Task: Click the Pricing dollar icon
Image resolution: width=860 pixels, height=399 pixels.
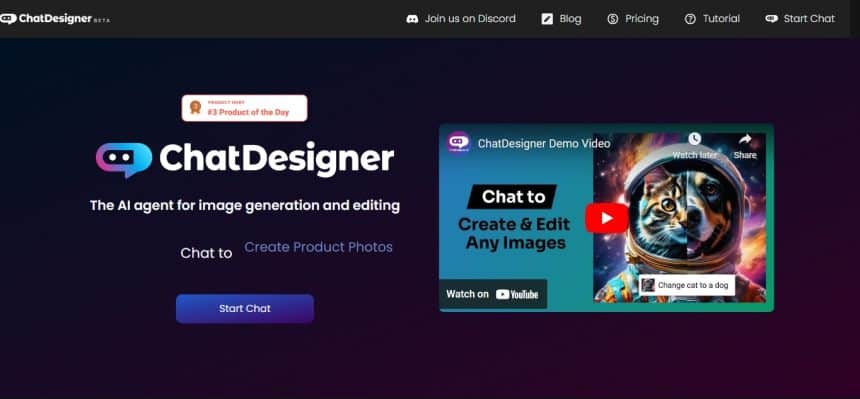Action: coord(613,19)
